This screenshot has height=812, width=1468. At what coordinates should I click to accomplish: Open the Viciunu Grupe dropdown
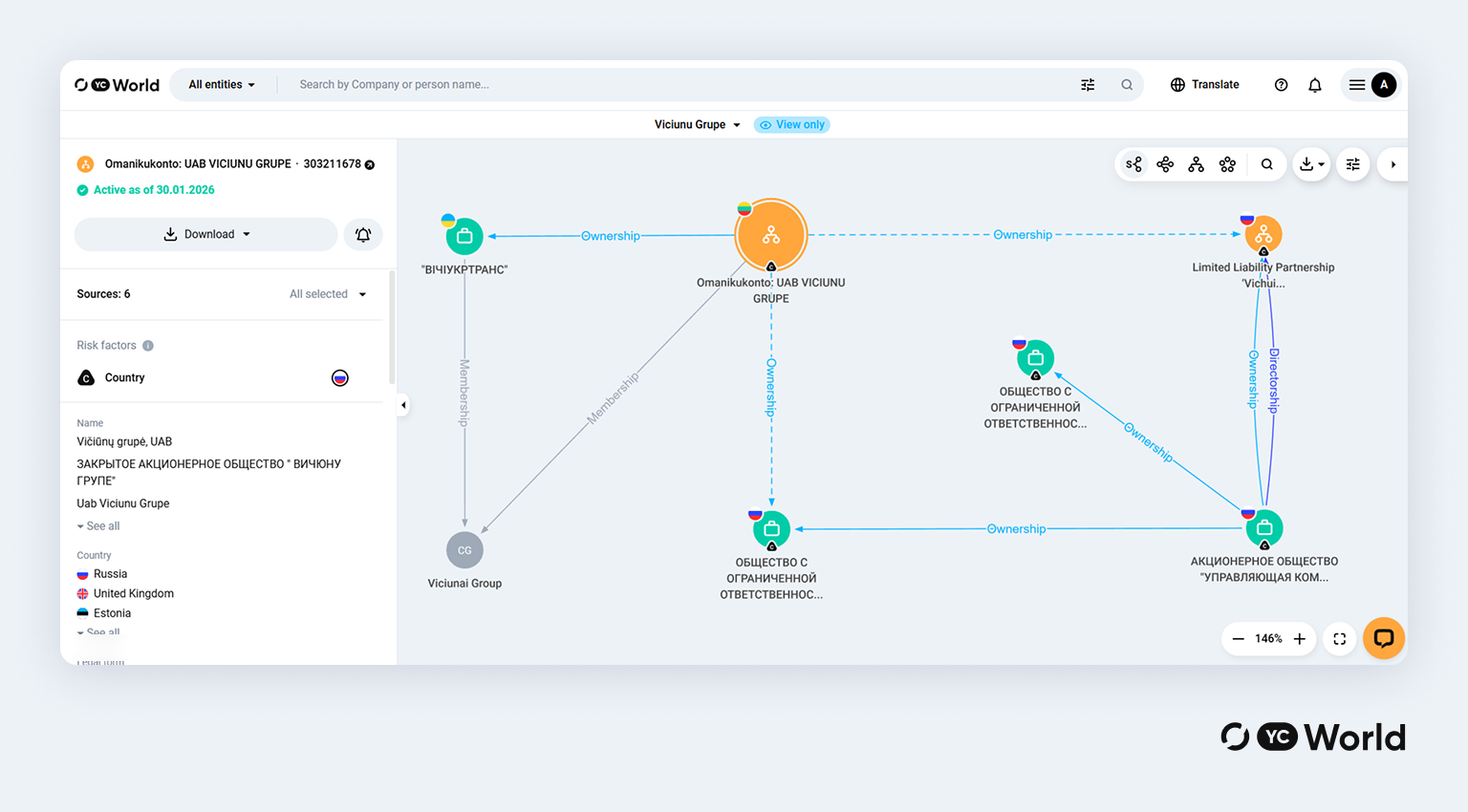click(x=697, y=124)
